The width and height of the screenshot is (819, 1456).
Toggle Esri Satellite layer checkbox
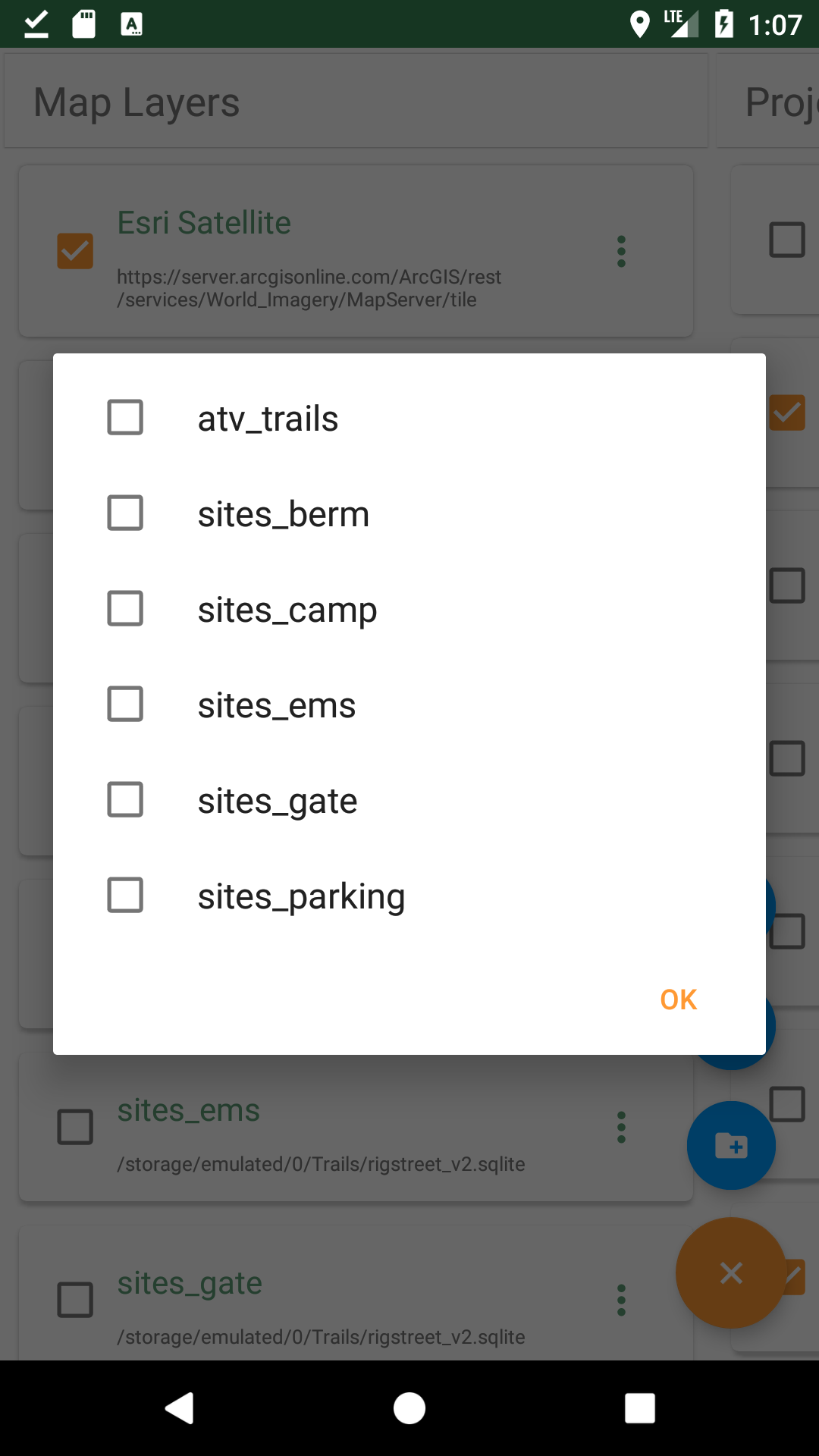75,251
